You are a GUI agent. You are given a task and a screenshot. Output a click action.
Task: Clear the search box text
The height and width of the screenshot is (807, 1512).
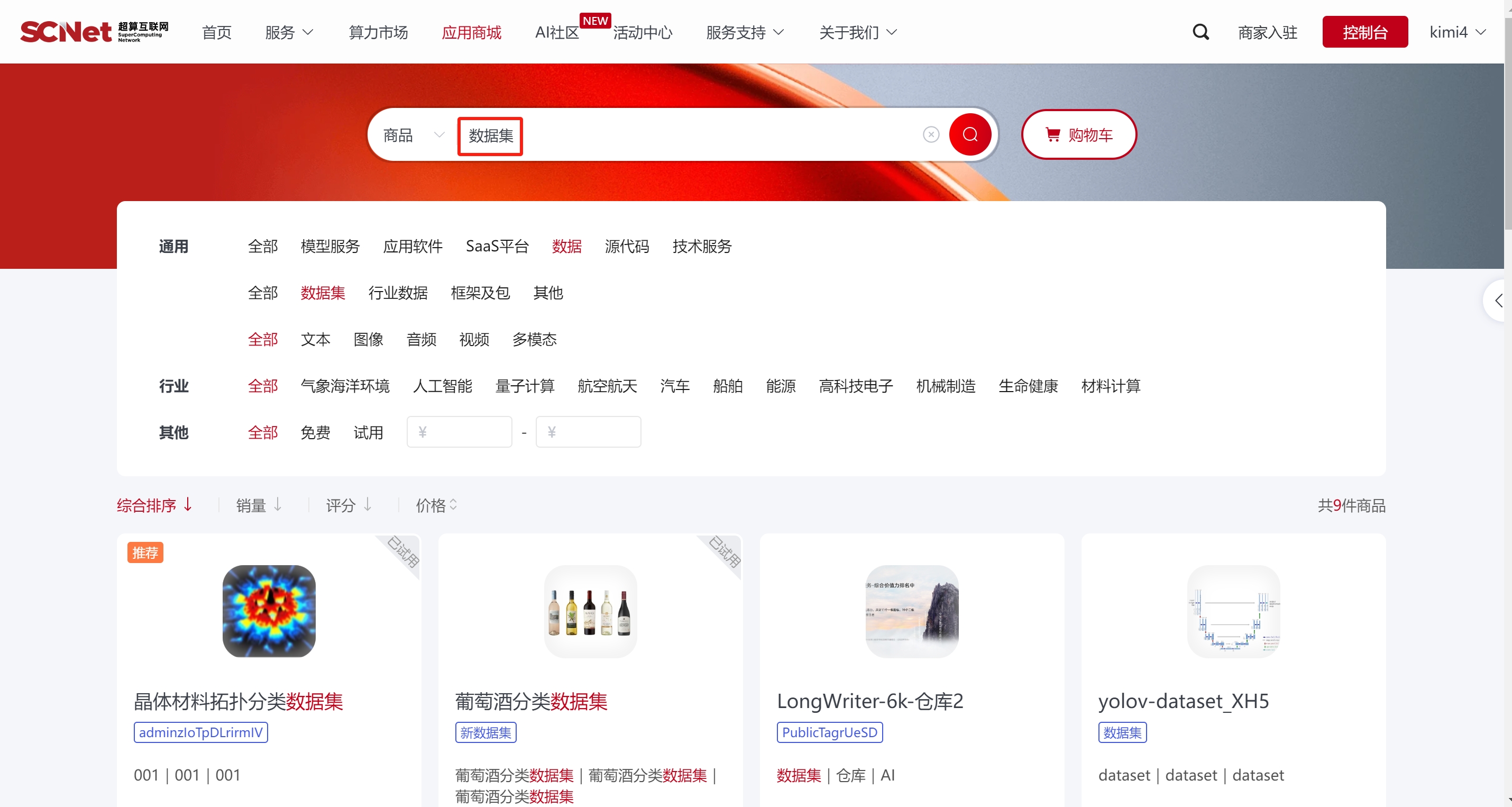[x=930, y=135]
